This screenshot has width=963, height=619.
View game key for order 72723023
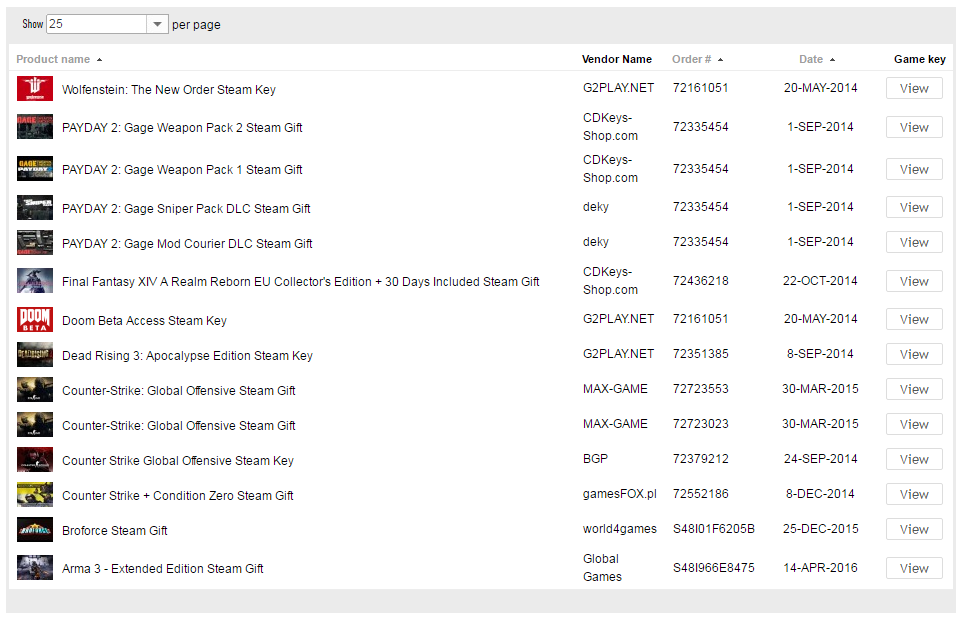[914, 424]
